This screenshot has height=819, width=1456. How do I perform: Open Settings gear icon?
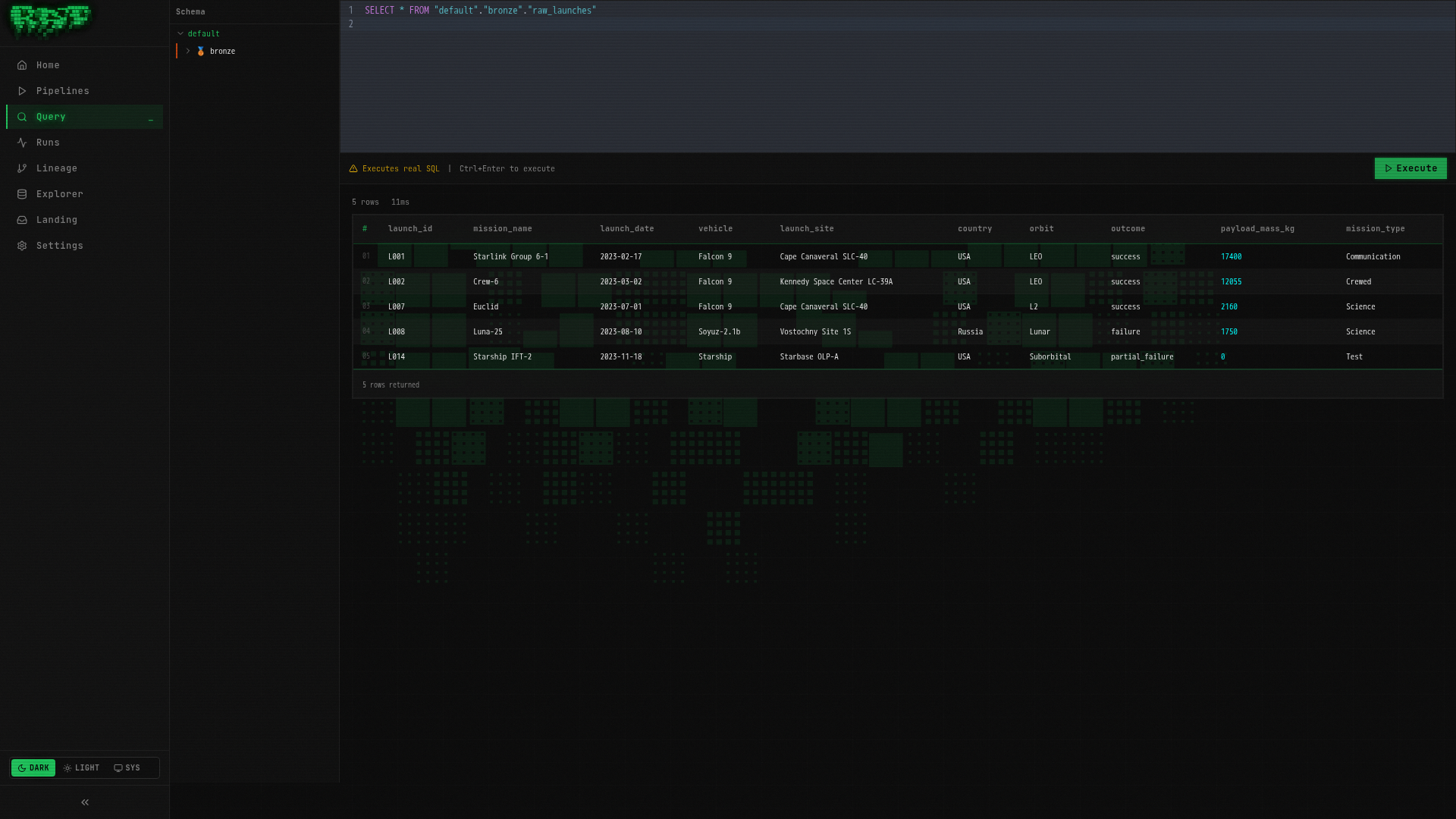click(x=22, y=246)
